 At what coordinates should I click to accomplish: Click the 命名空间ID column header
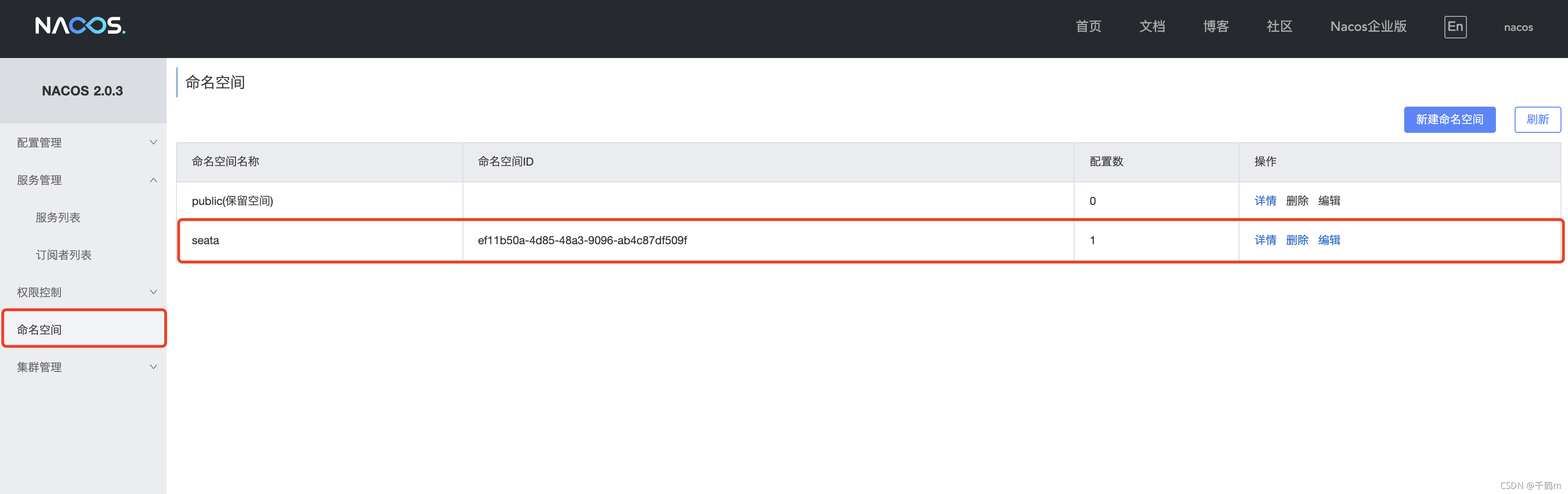[x=768, y=162]
